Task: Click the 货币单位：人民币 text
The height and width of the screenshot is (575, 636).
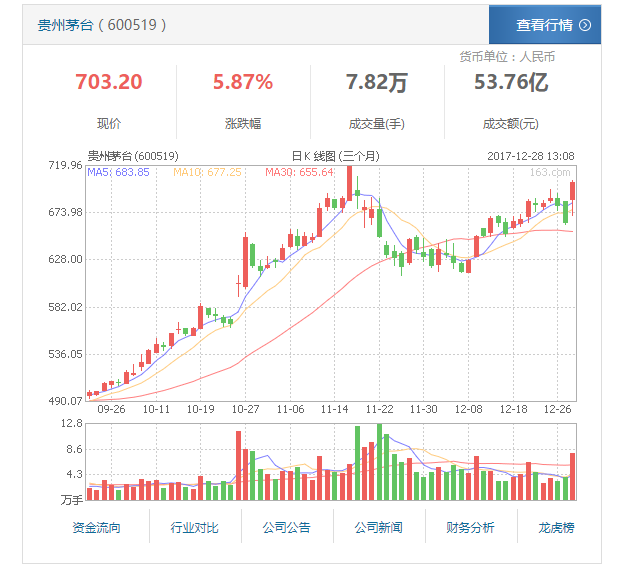Action: coord(507,57)
